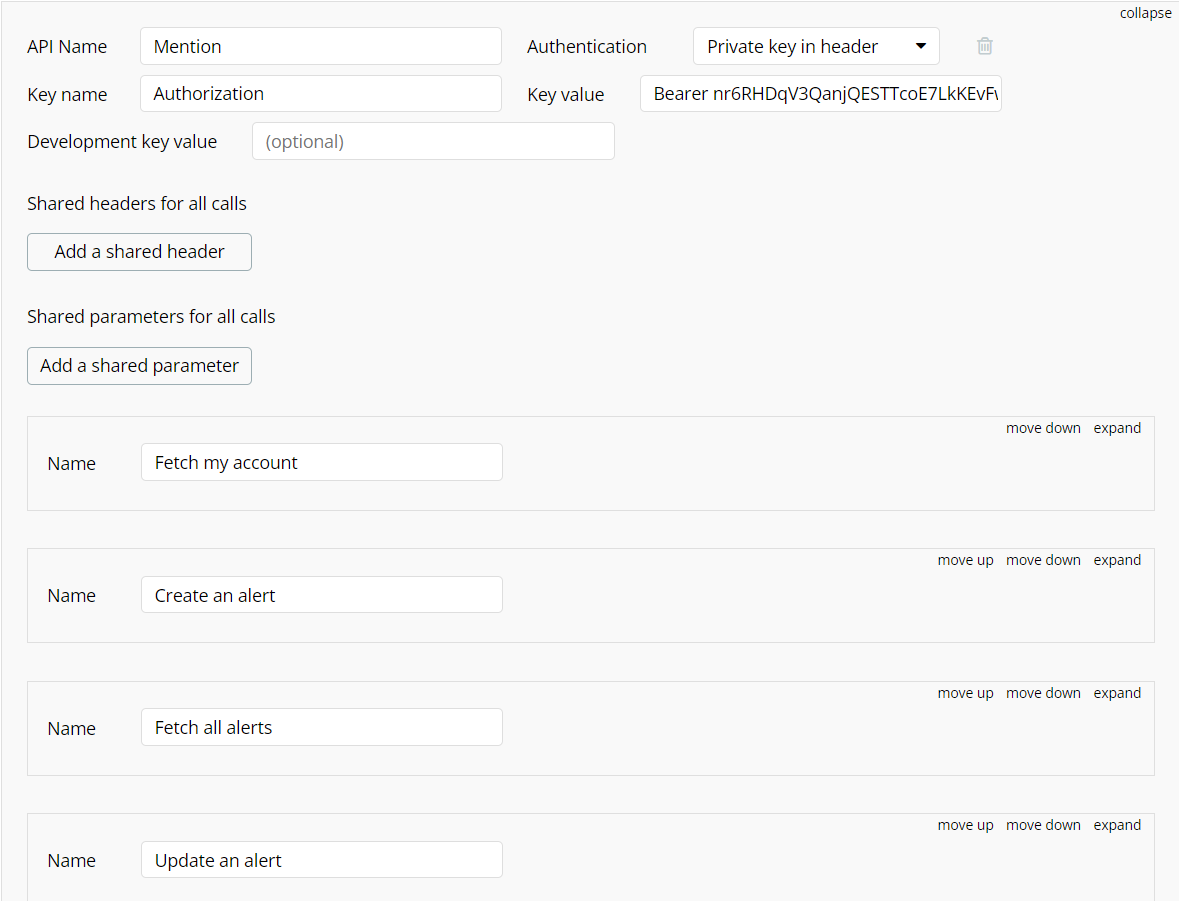Expand the Create an alert call
The width and height of the screenshot is (1179, 911).
pyautogui.click(x=1117, y=560)
